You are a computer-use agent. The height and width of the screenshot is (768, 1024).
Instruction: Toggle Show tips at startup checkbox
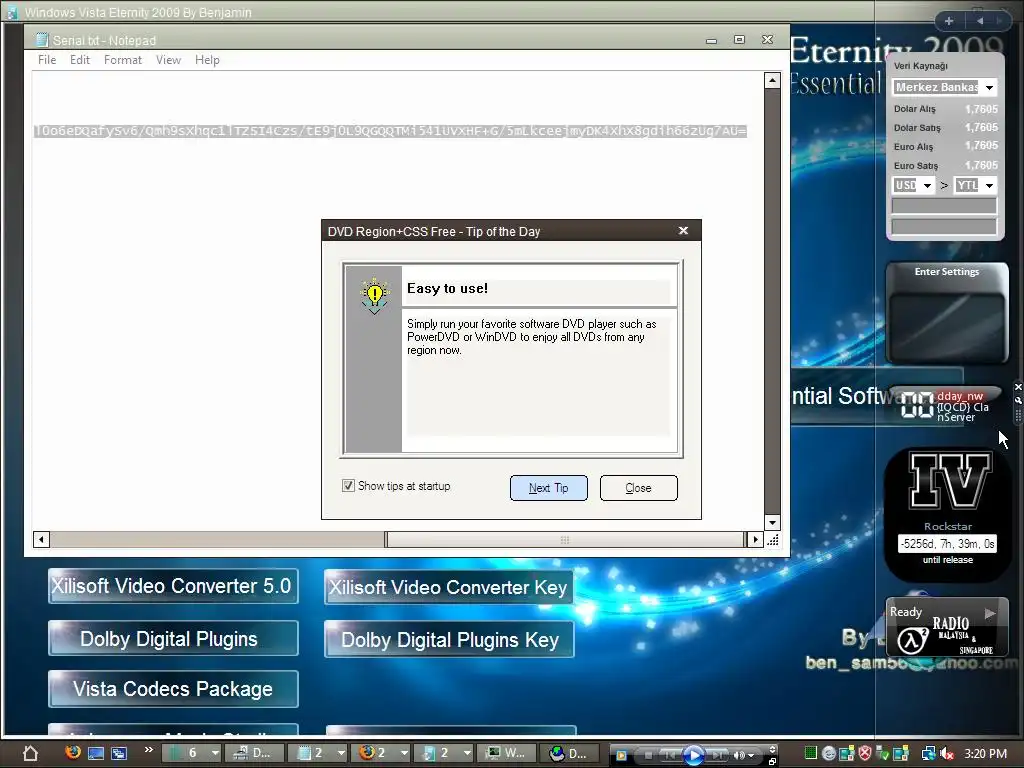(x=348, y=485)
